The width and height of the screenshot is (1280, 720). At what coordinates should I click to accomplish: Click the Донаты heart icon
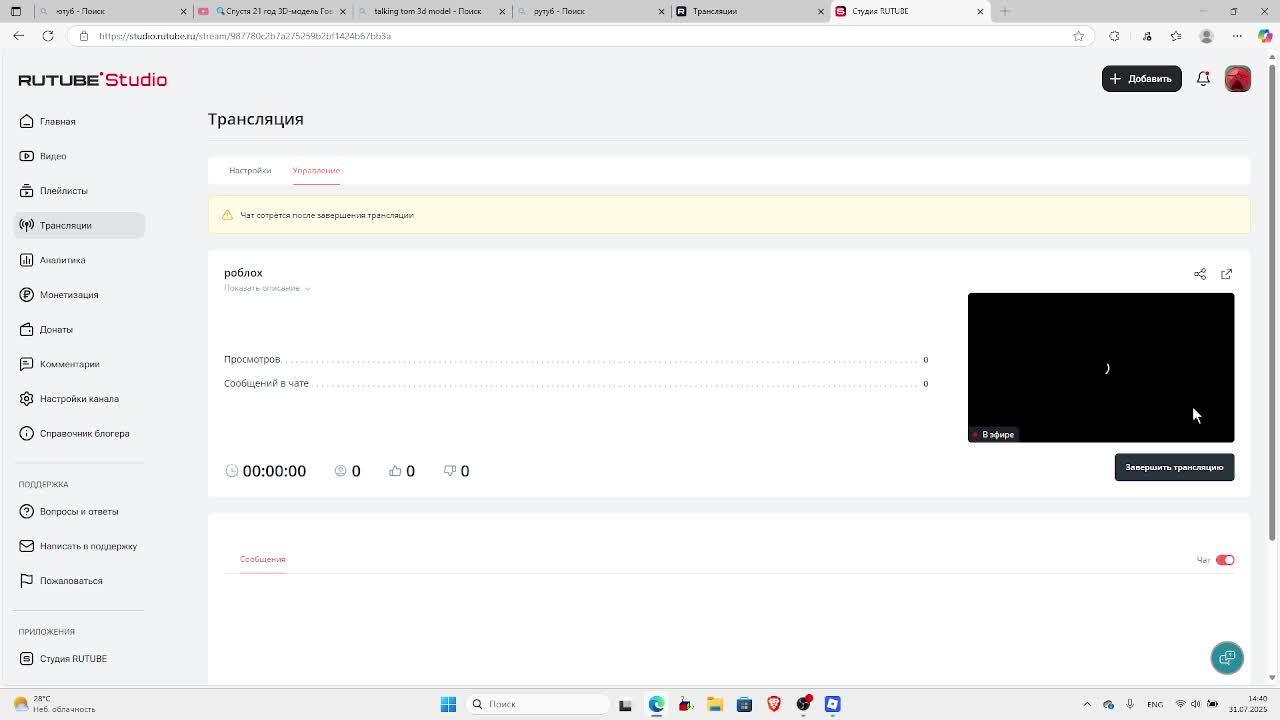point(27,329)
